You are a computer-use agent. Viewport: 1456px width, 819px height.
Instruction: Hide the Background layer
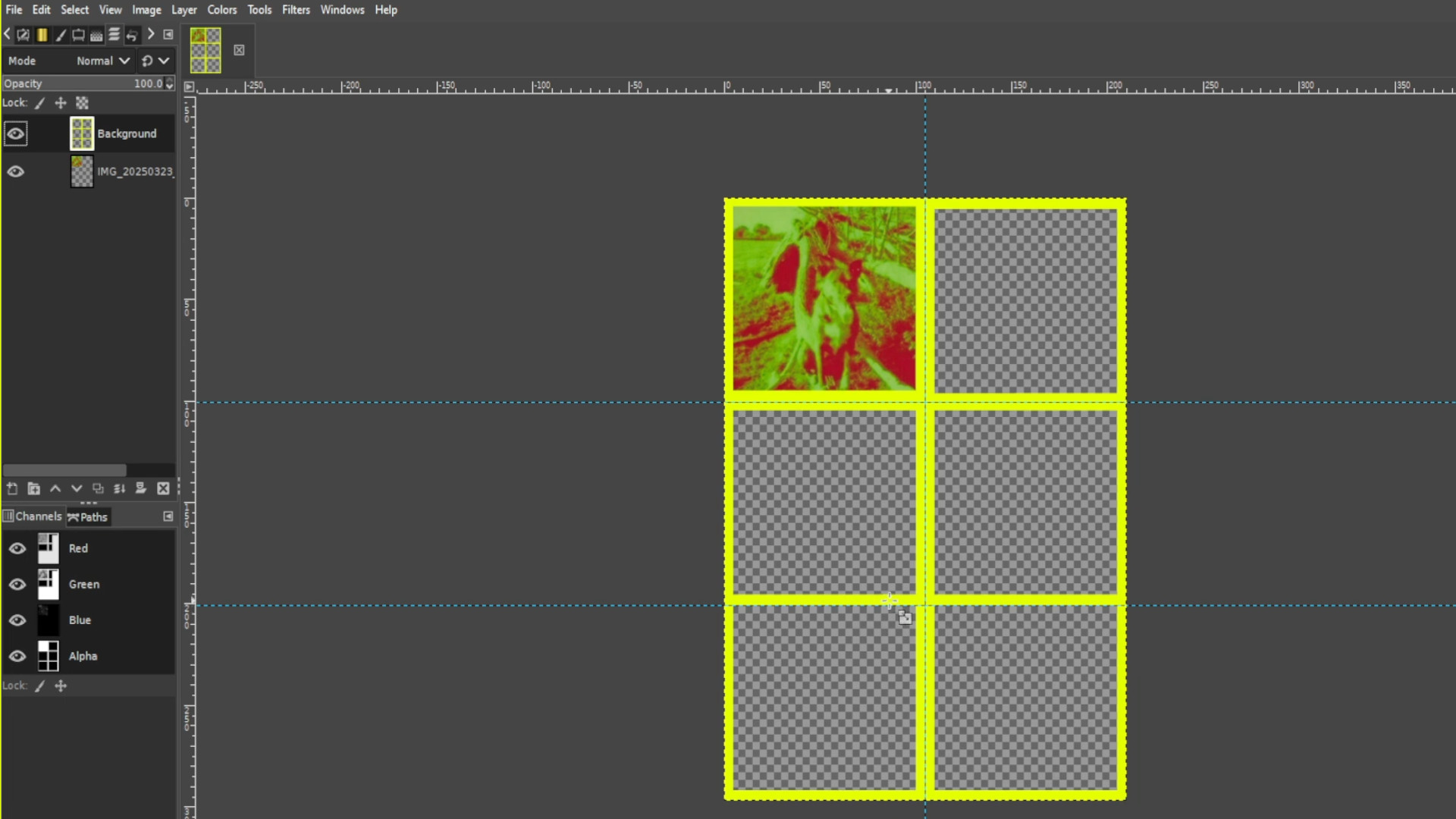[x=15, y=133]
